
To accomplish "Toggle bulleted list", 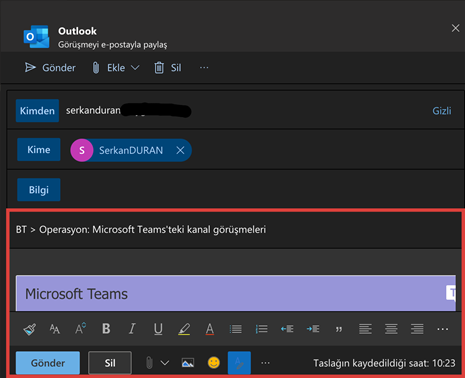I will pyautogui.click(x=236, y=329).
